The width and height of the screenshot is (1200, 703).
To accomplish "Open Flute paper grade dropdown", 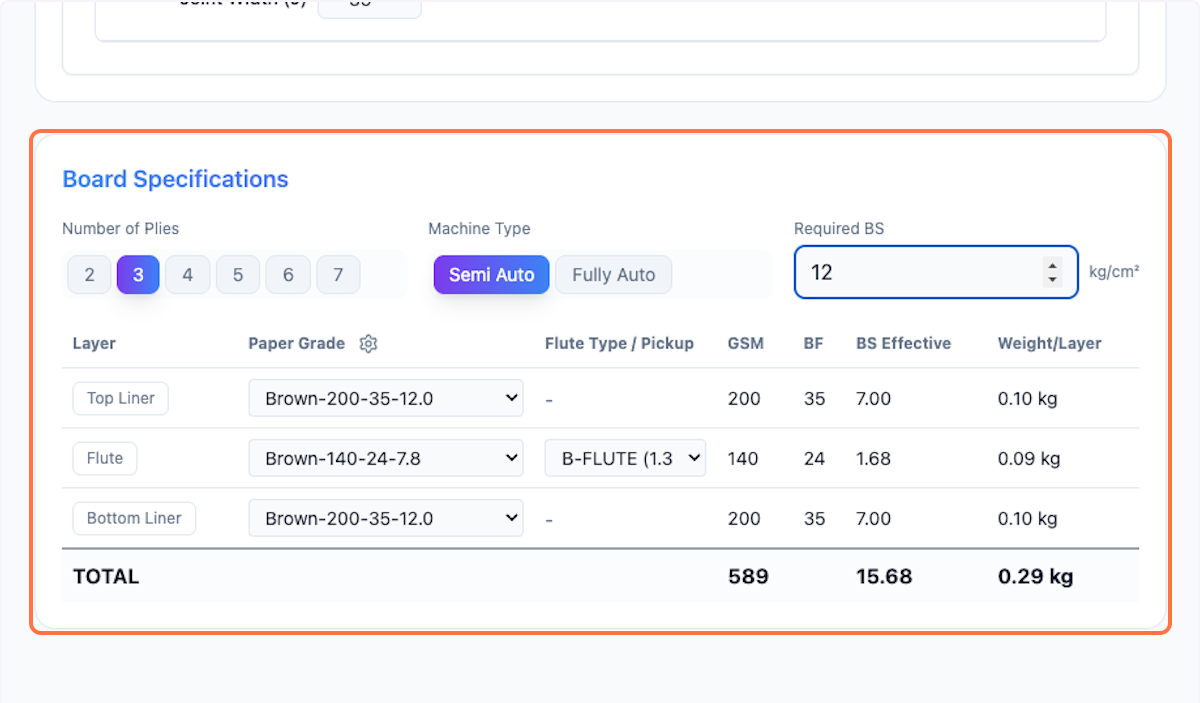I will (386, 458).
